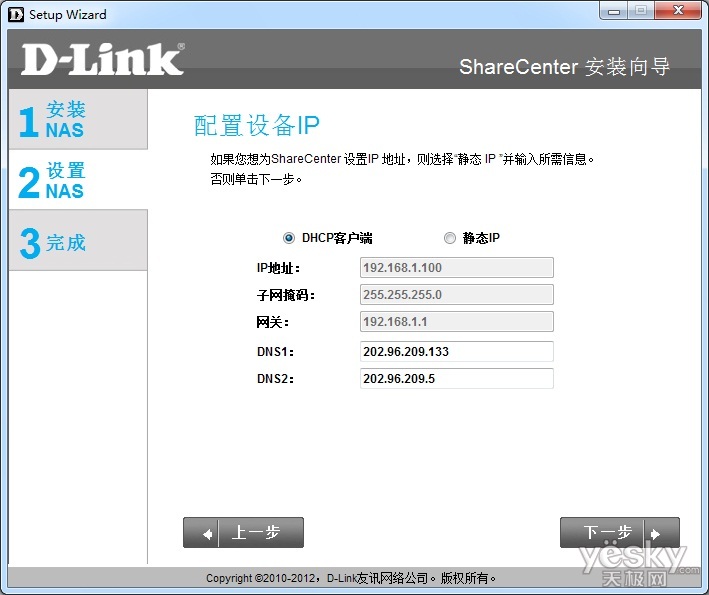The width and height of the screenshot is (709, 595).
Task: Click the DNS1 input field
Action: (457, 352)
